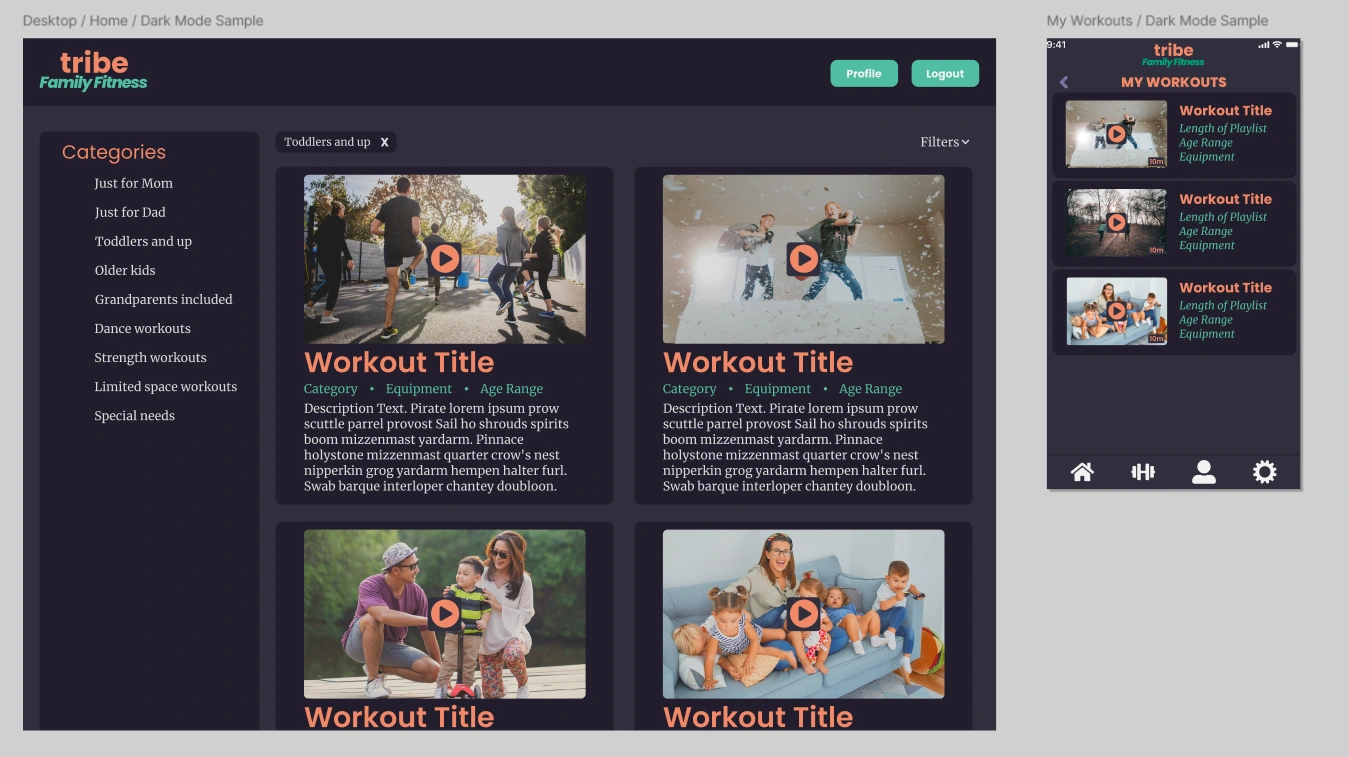The image size is (1349, 757).
Task: Open Workout Title under the outdoor group workout image
Action: point(399,362)
